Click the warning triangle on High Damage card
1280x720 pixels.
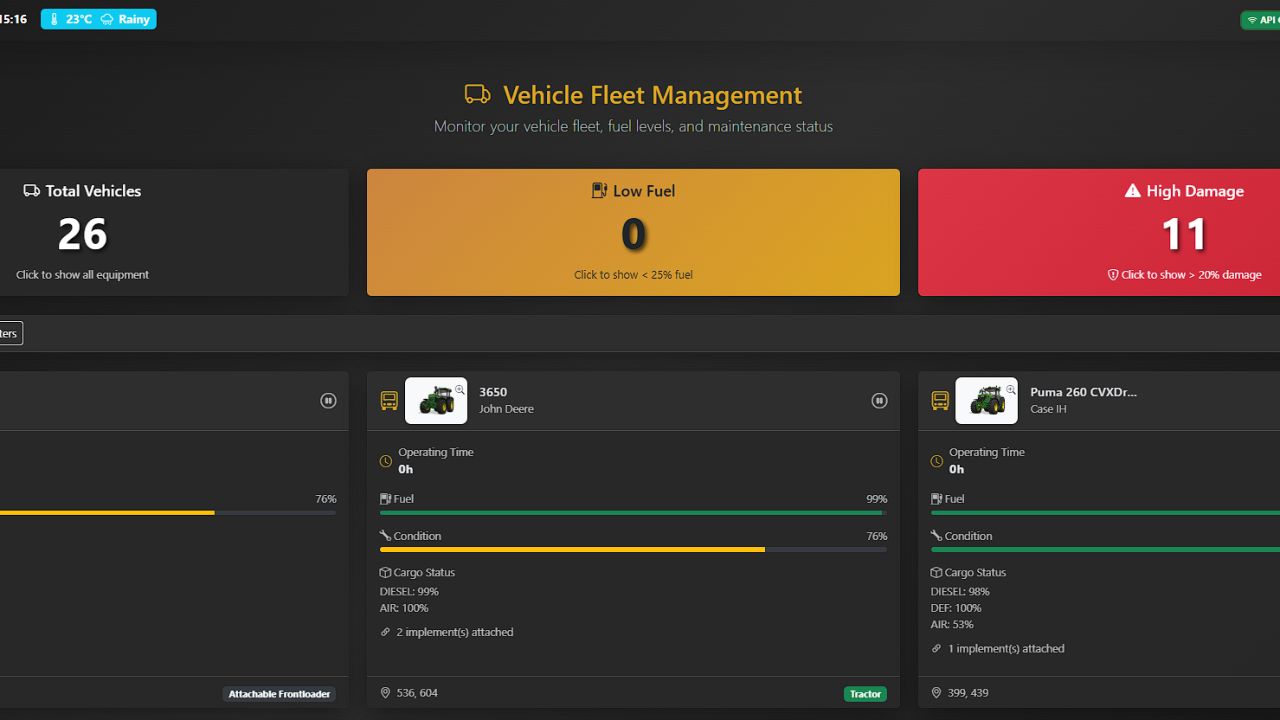(x=1132, y=191)
